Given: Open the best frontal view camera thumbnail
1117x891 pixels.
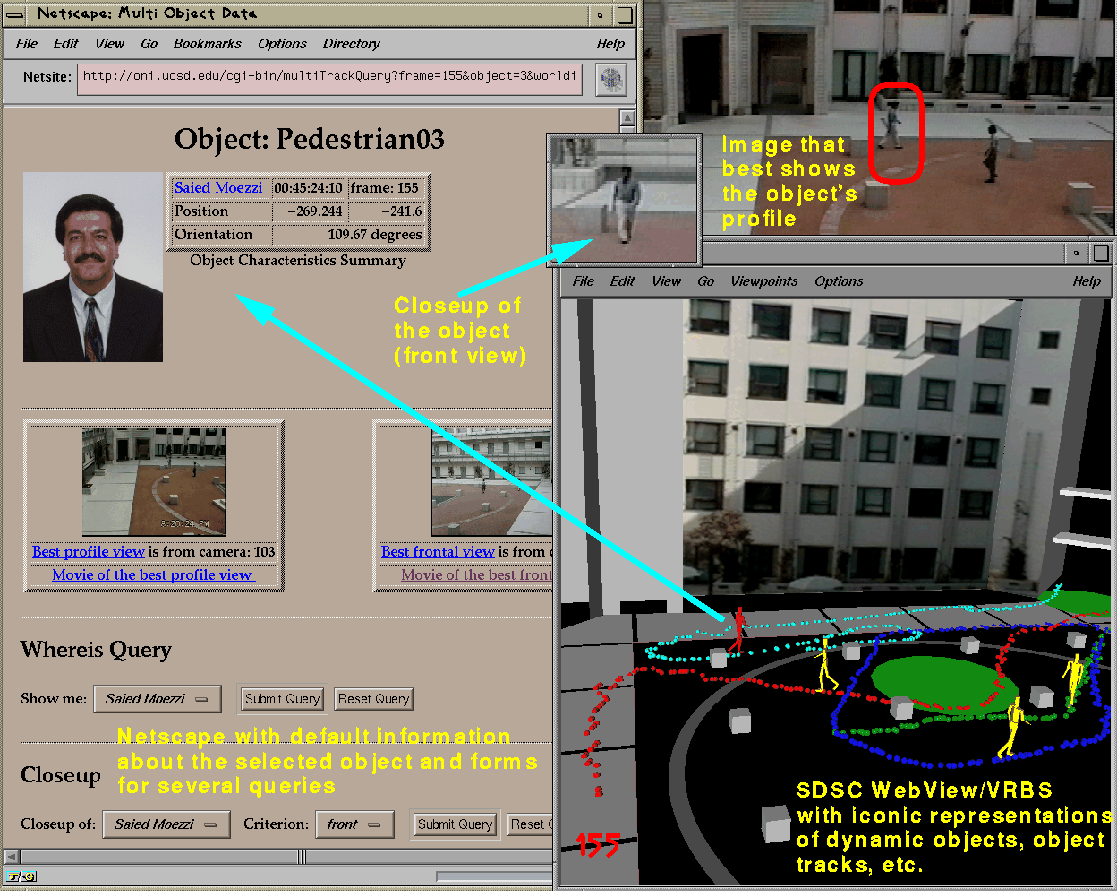Looking at the screenshot, I should 490,482.
